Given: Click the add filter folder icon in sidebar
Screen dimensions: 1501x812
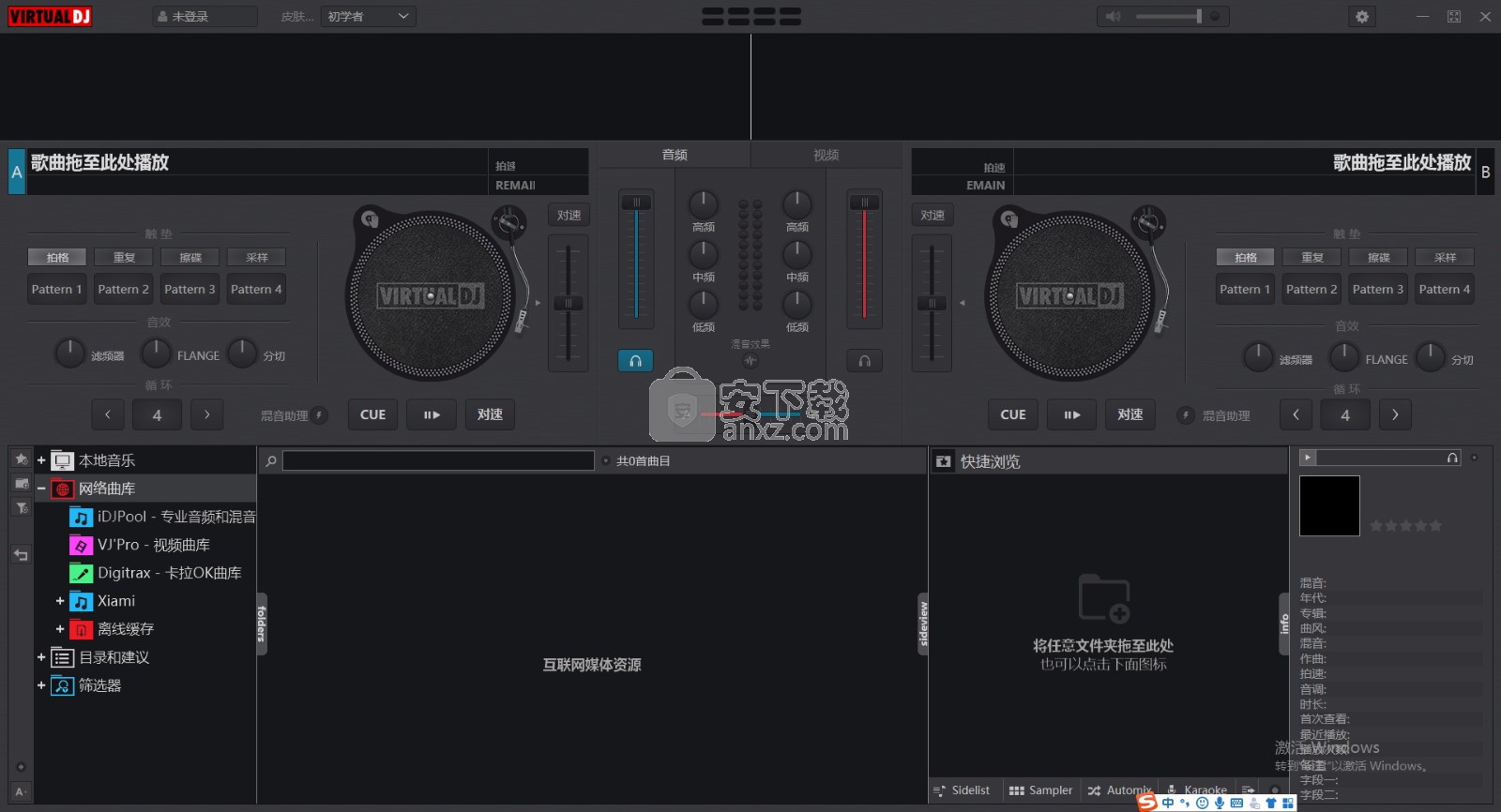Looking at the screenshot, I should pos(22,508).
